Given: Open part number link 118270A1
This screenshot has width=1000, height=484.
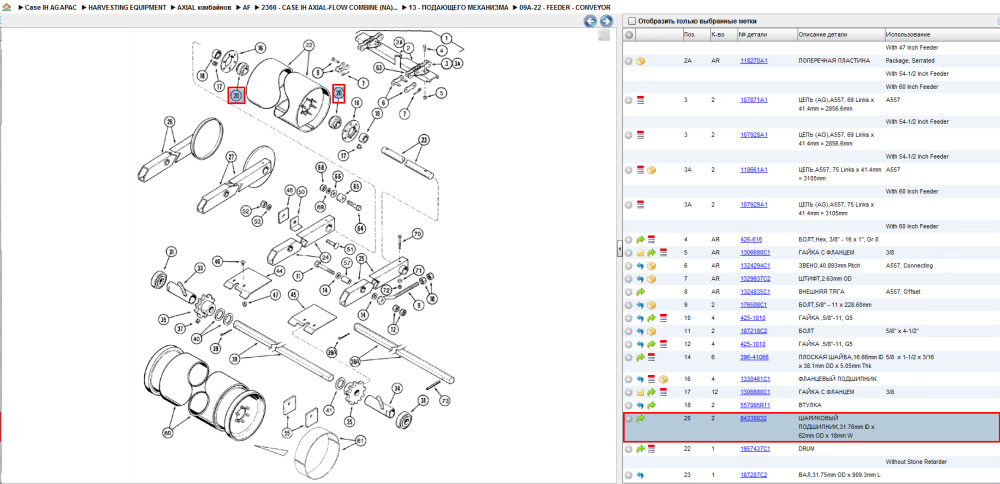Looking at the screenshot, I should 753,61.
